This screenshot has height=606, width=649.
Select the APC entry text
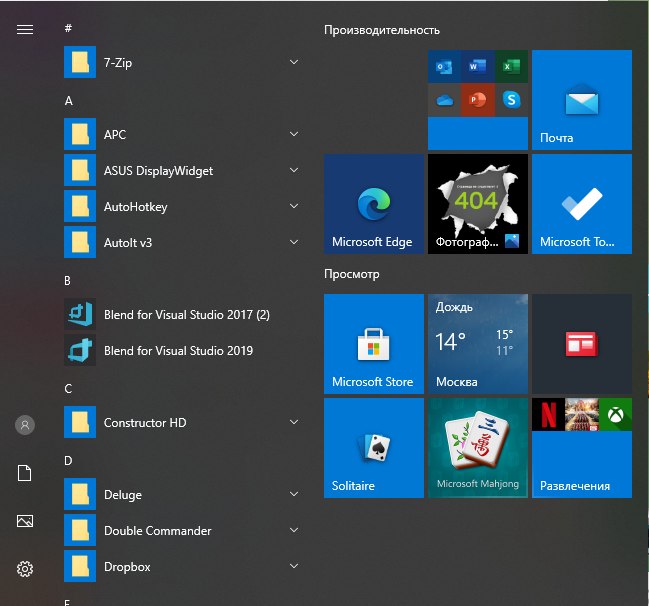click(x=115, y=135)
